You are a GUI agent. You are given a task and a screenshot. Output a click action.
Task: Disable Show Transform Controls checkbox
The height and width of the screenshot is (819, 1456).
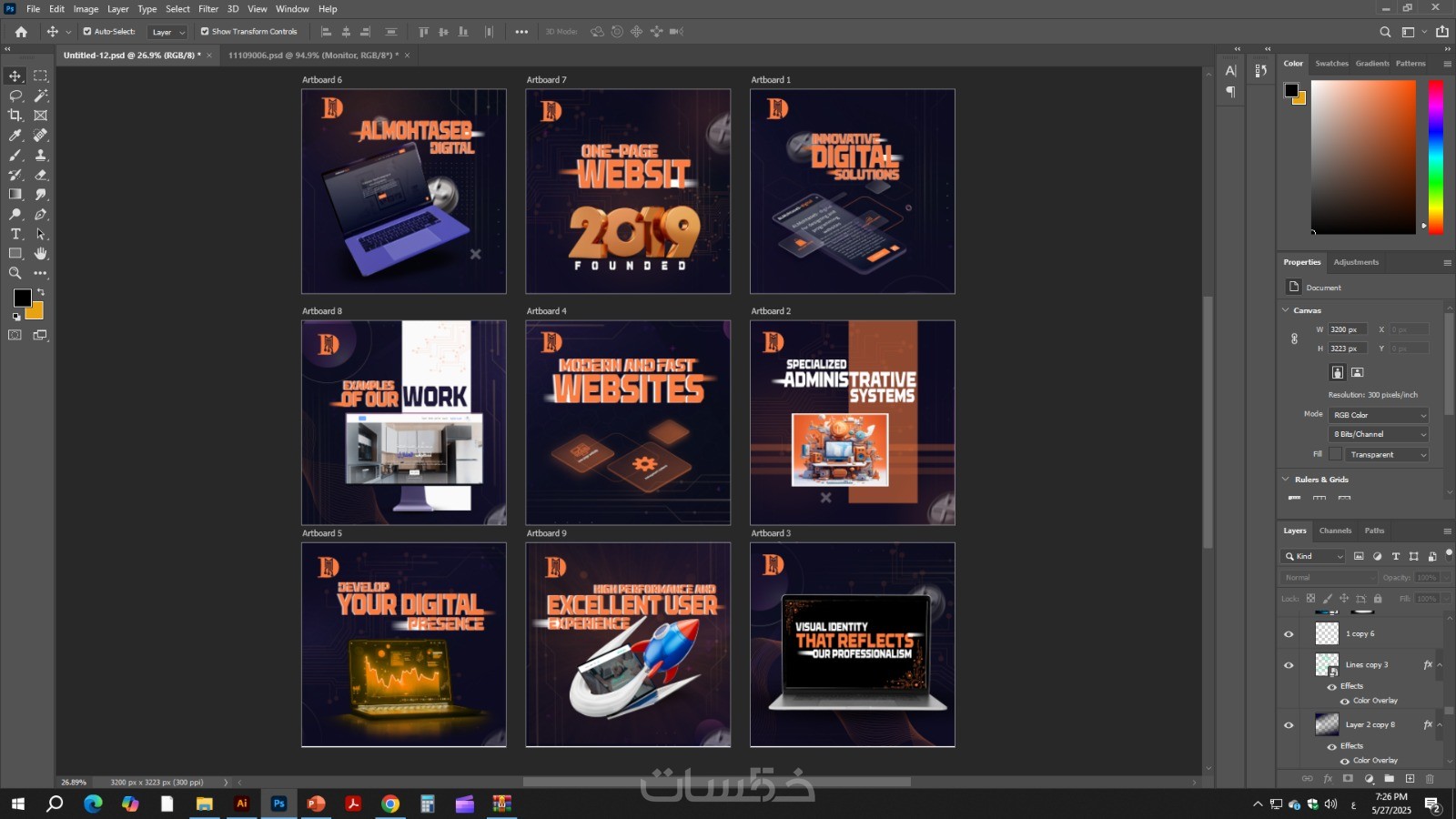tap(205, 32)
